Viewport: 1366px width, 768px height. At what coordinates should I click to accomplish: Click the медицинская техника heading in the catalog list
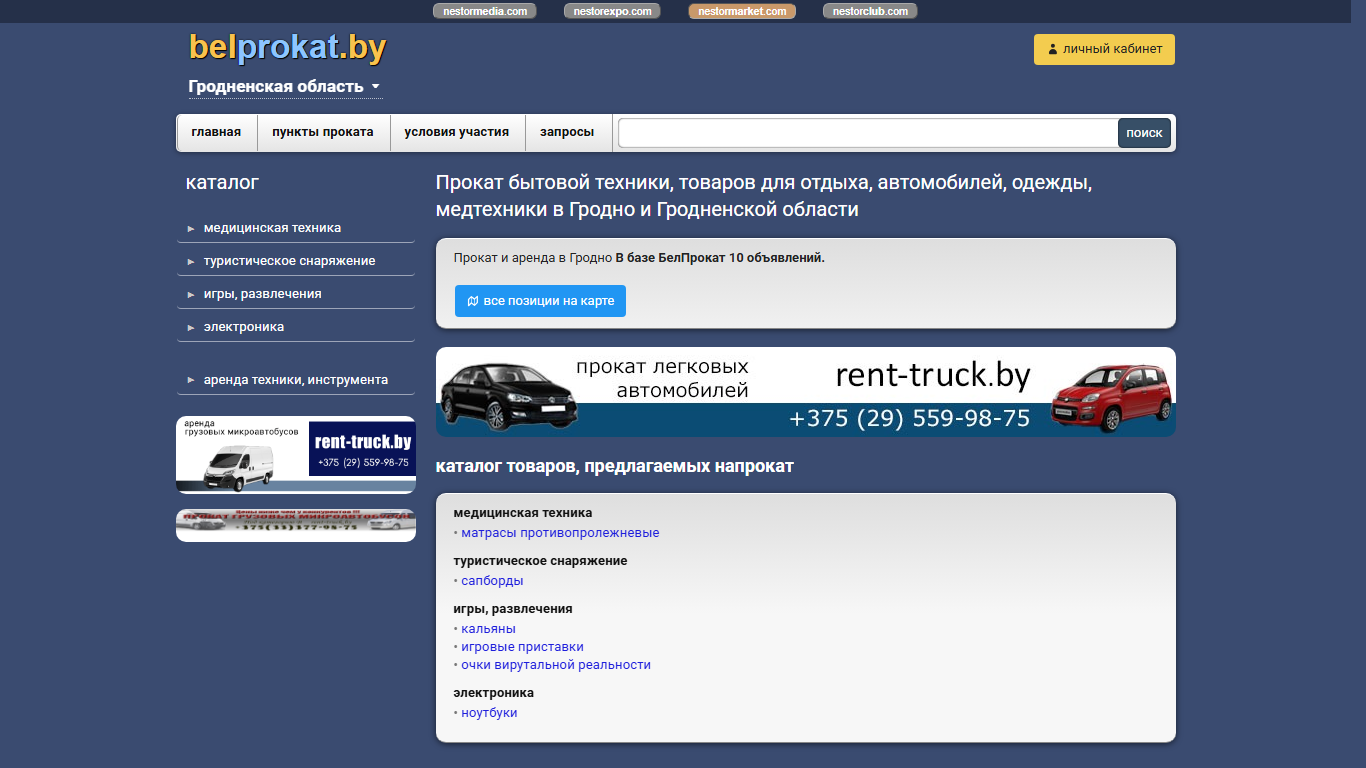tap(522, 513)
